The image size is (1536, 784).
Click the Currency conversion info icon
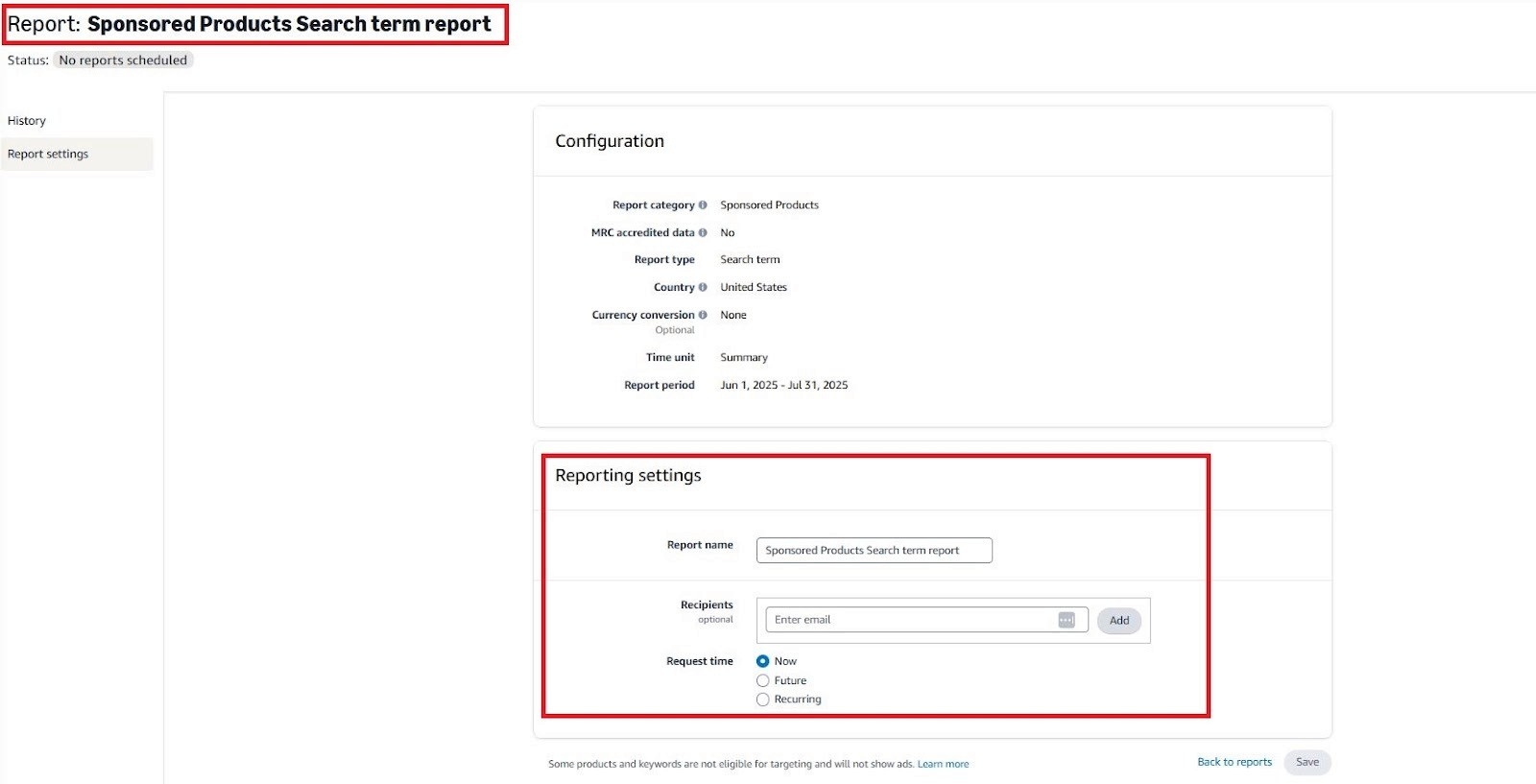(703, 315)
